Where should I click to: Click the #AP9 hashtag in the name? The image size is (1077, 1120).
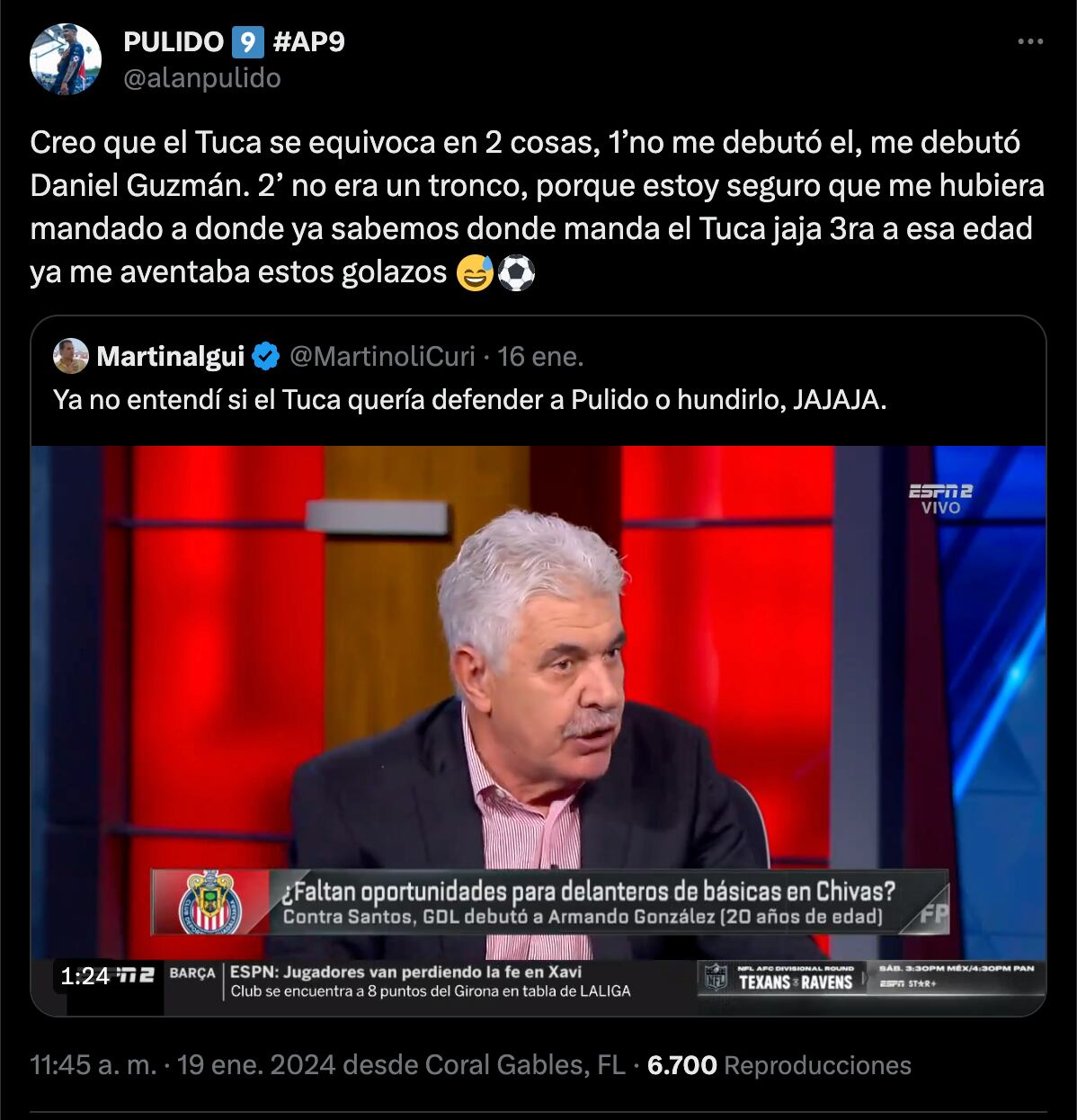308,41
